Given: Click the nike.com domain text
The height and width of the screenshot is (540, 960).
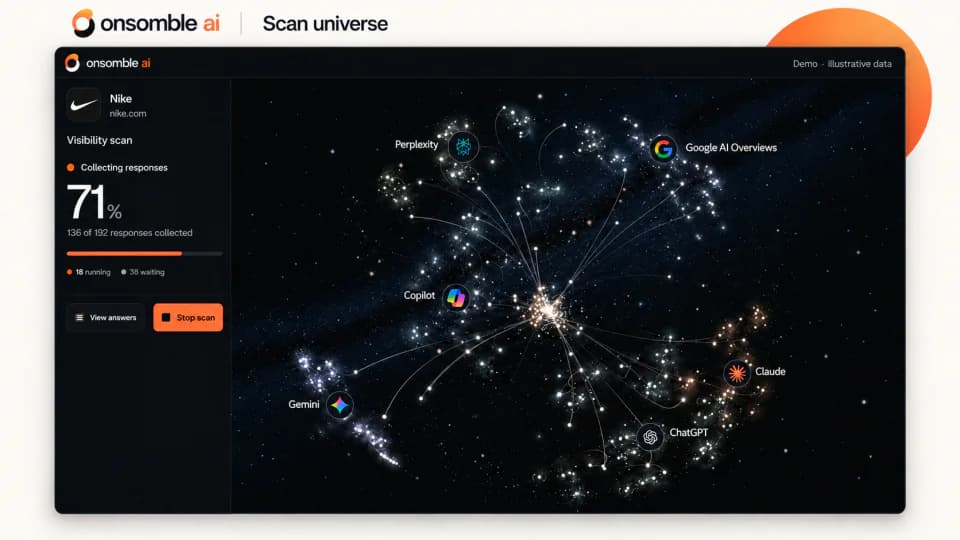Looking at the screenshot, I should (127, 113).
